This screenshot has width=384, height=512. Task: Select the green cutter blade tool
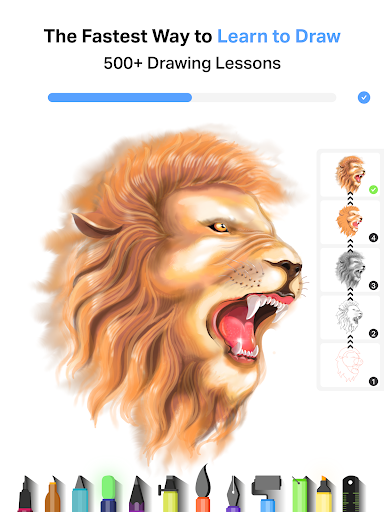tap(299, 495)
